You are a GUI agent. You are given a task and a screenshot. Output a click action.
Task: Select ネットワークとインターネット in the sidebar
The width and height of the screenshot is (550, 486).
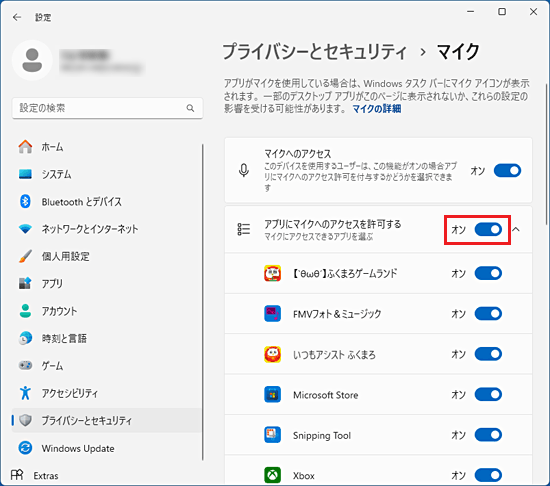coord(107,229)
